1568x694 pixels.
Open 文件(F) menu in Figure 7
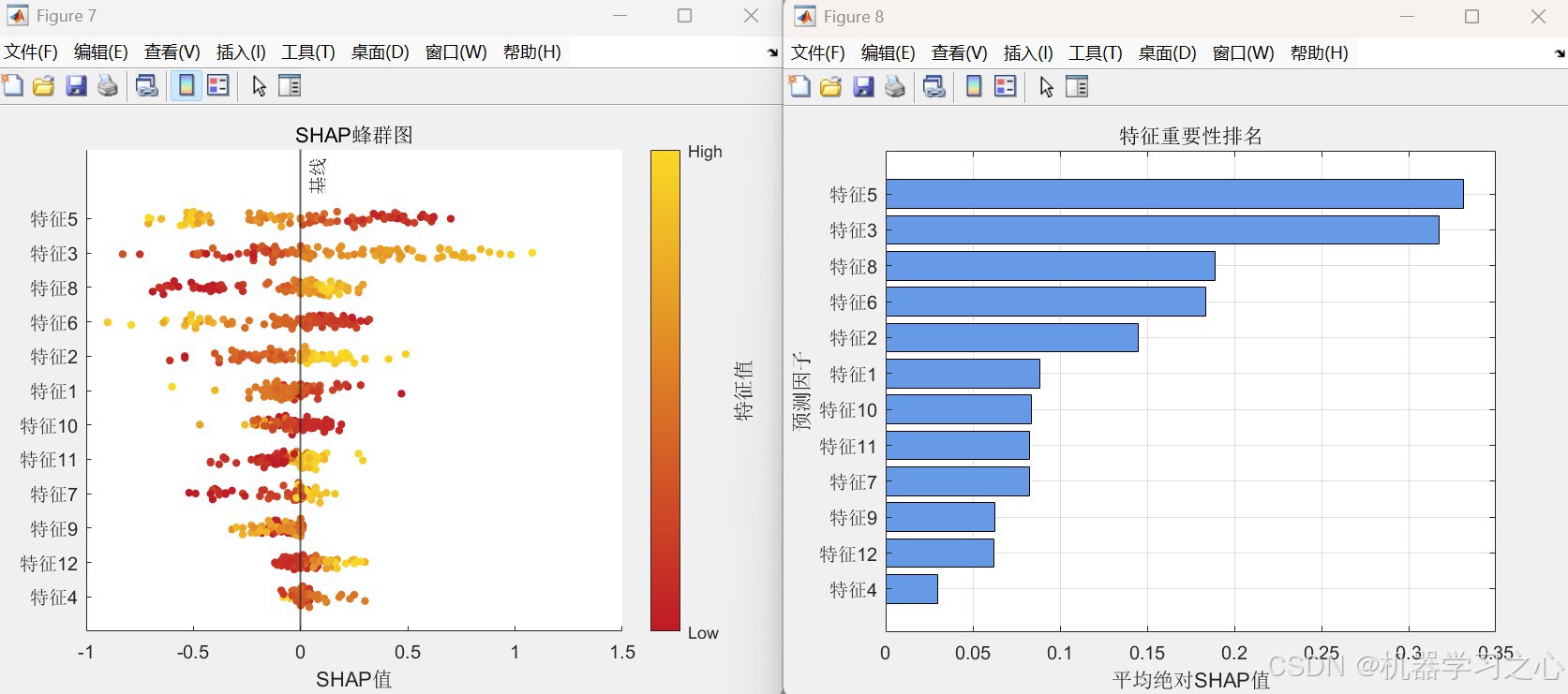(x=31, y=52)
